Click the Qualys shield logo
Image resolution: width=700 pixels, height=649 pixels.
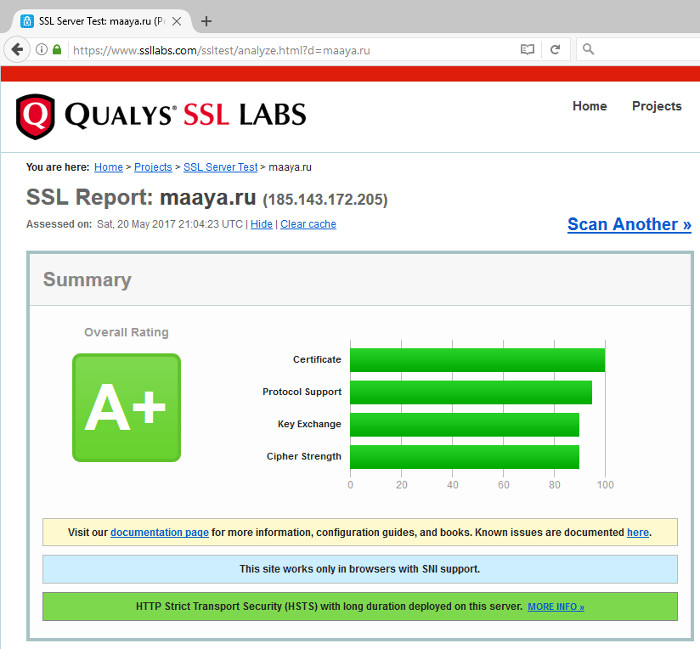click(35, 116)
